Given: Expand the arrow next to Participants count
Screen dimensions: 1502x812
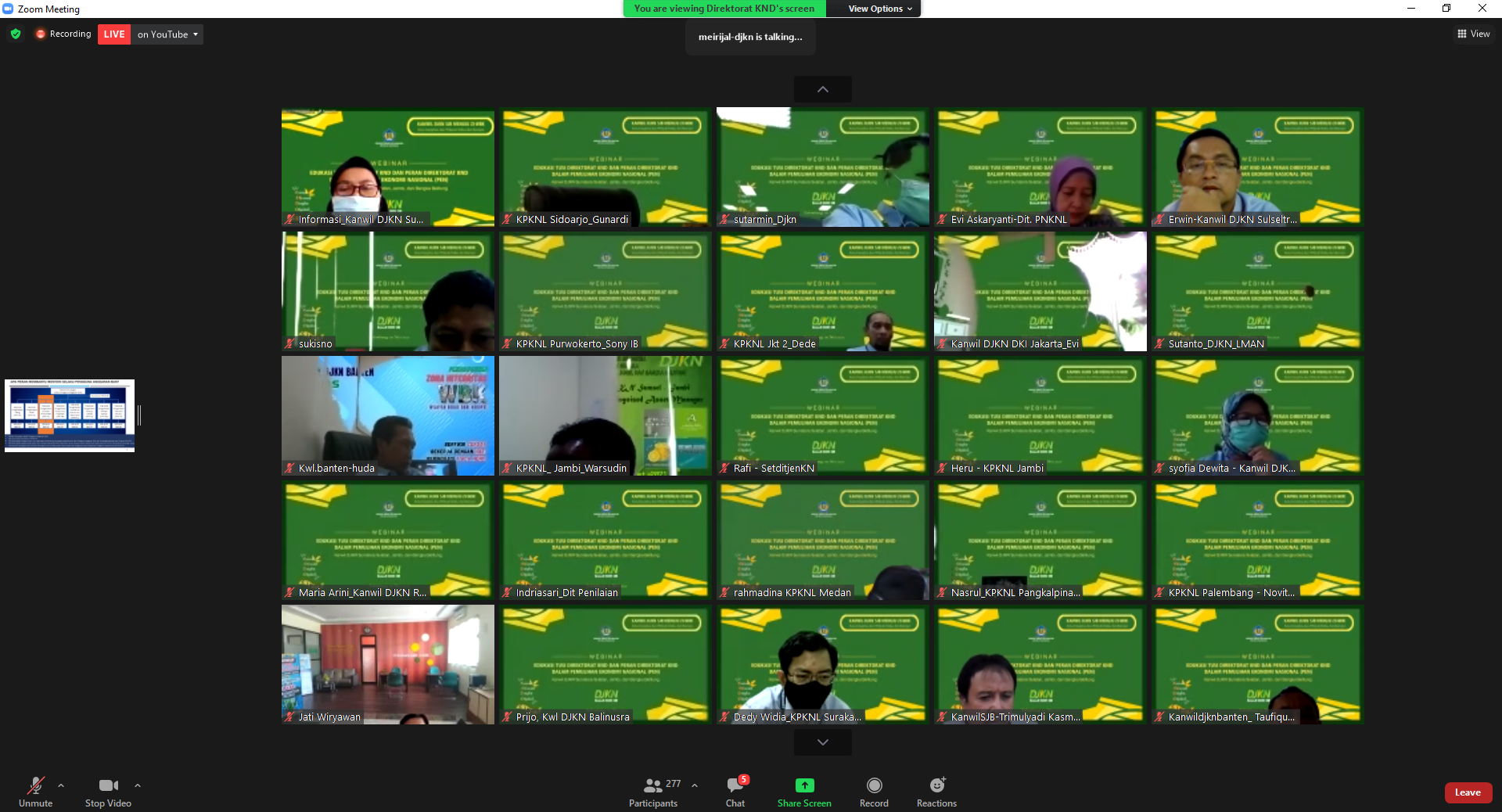Looking at the screenshot, I should pyautogui.click(x=695, y=785).
